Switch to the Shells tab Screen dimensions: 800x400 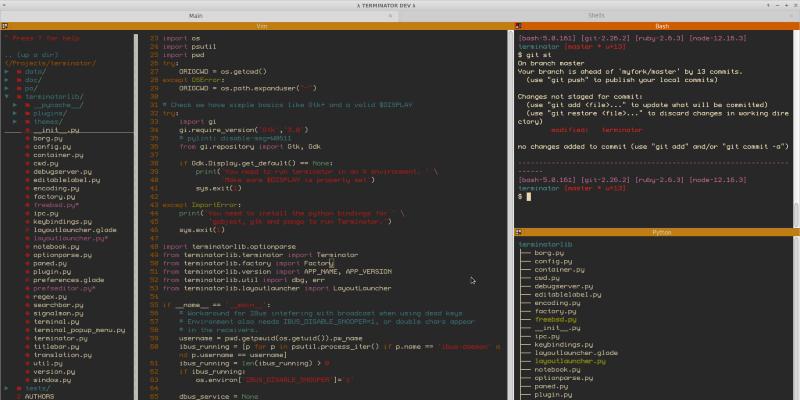point(596,15)
